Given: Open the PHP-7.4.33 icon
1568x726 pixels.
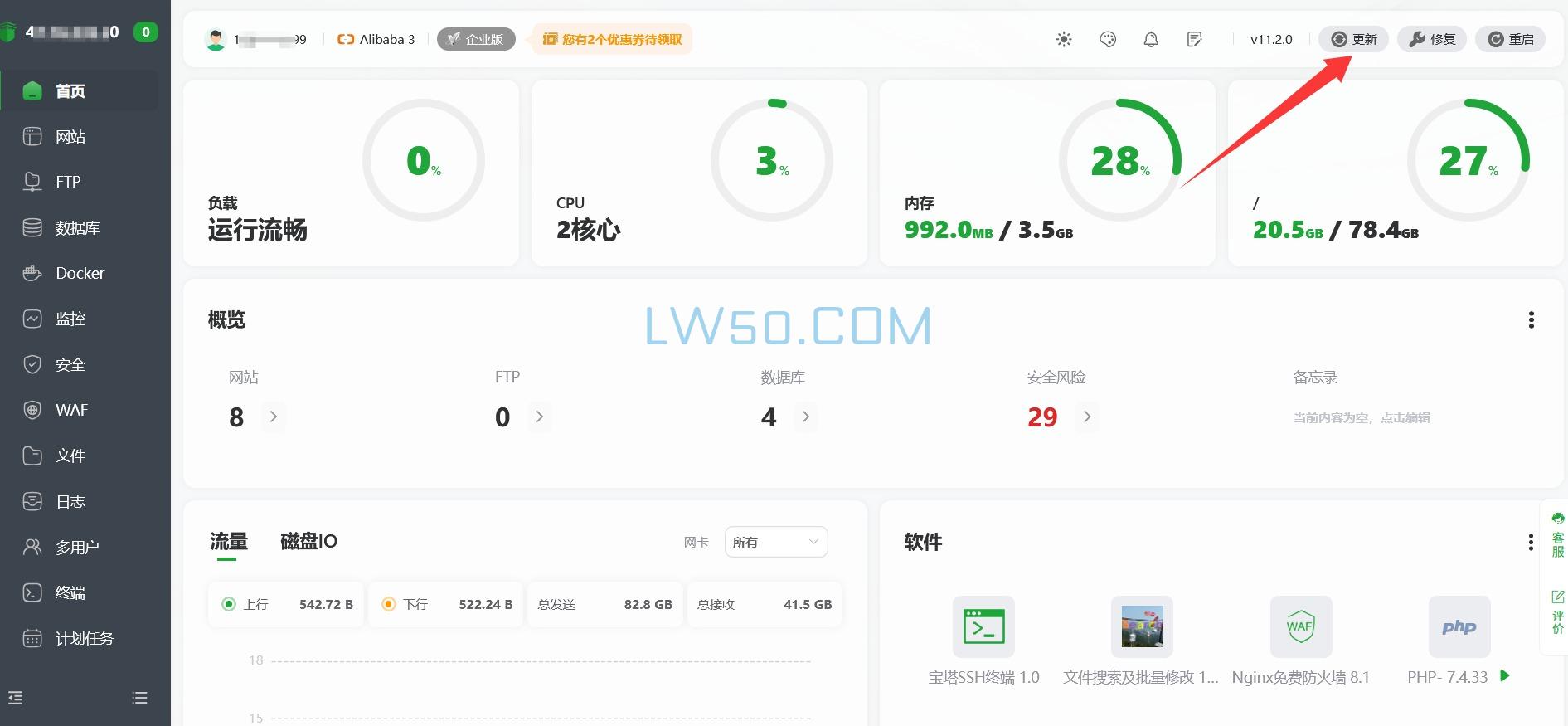Looking at the screenshot, I should tap(1459, 626).
